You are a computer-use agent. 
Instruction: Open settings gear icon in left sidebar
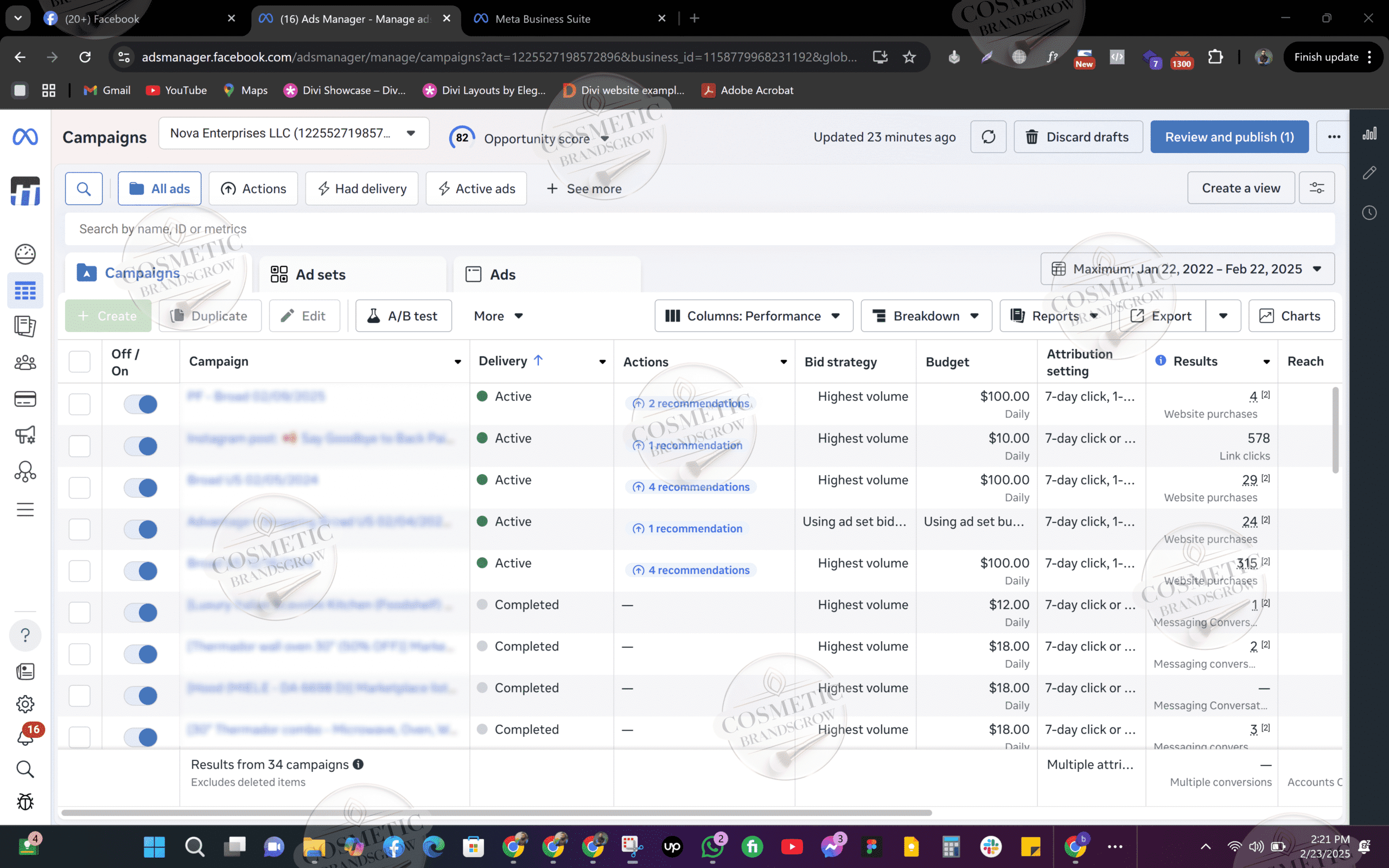pos(26,704)
